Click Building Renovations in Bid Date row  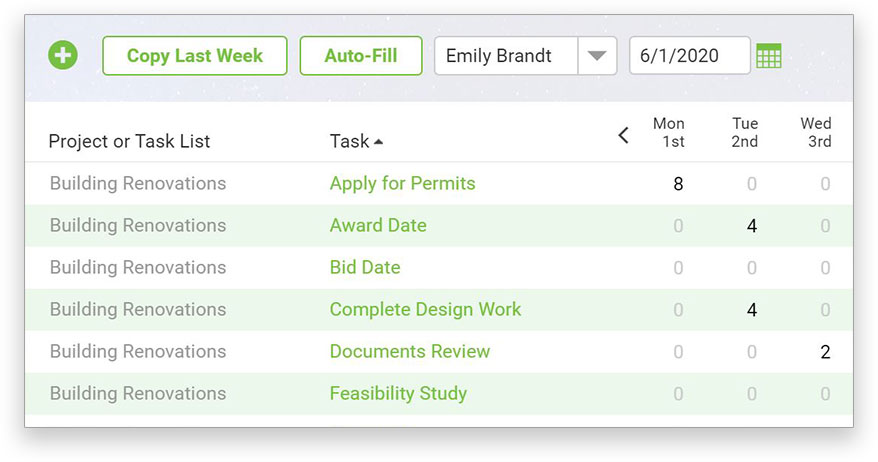tap(138, 267)
